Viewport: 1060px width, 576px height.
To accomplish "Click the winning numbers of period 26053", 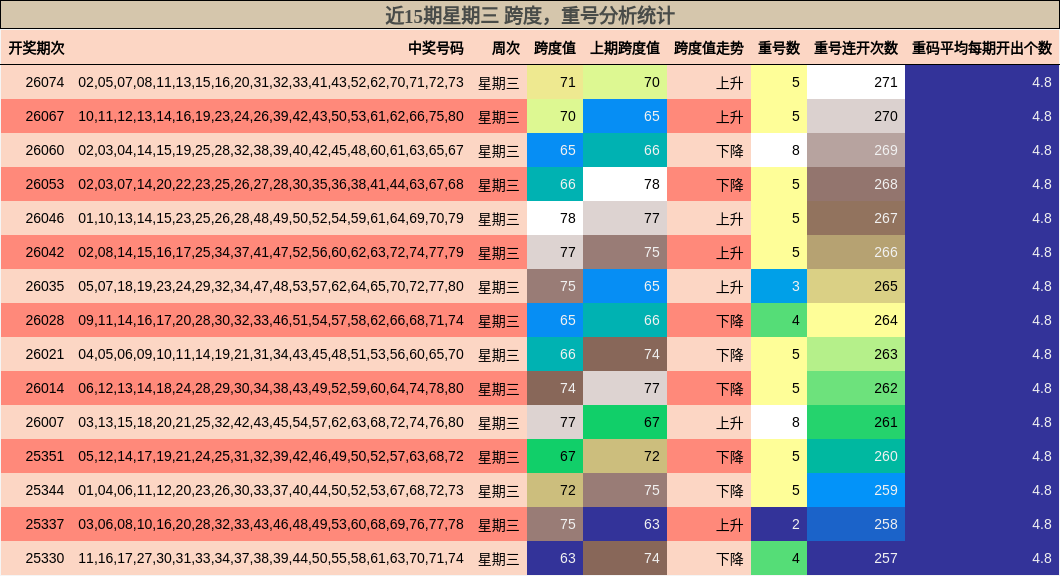I will (x=270, y=183).
